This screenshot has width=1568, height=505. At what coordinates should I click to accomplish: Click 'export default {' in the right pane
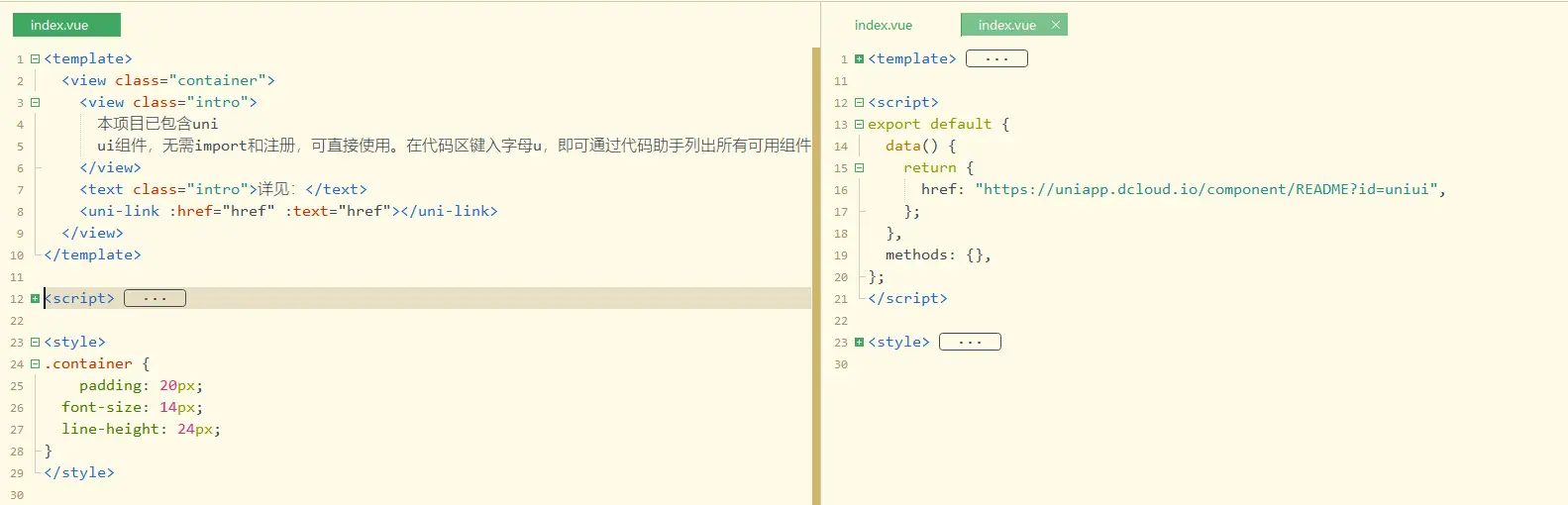pos(939,124)
